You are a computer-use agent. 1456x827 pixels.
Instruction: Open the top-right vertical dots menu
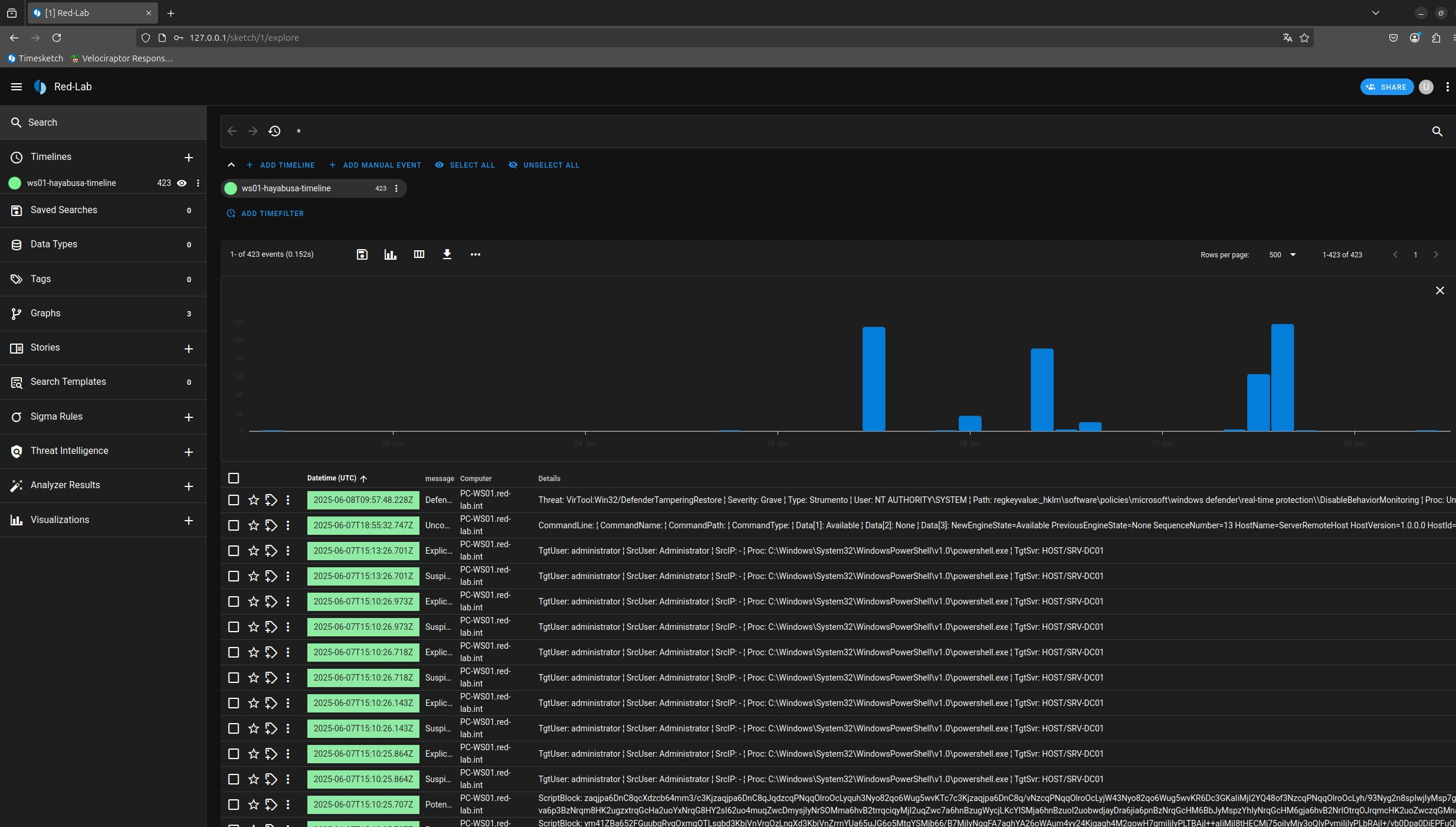coord(1448,87)
